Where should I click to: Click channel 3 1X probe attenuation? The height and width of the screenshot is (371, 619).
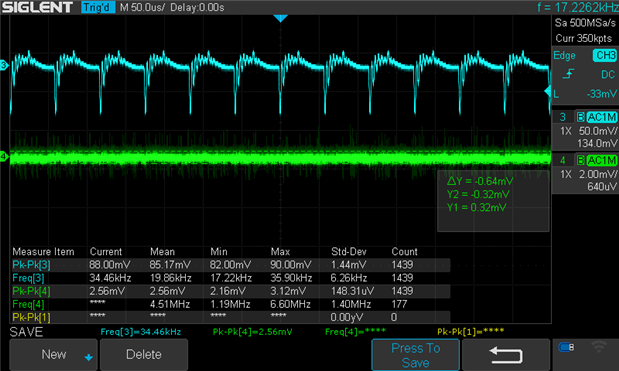566,131
